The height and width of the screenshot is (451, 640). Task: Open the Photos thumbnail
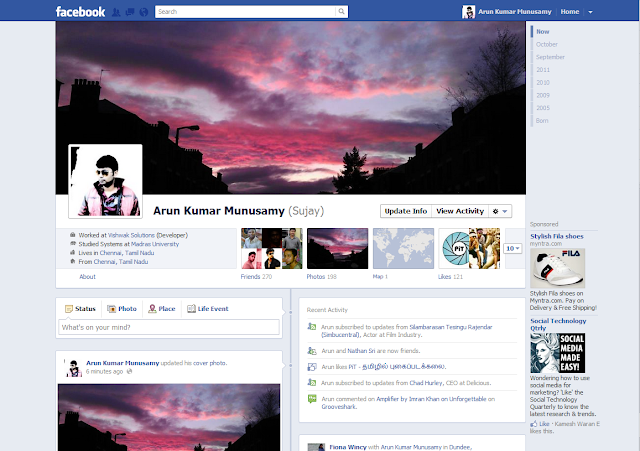coord(337,248)
